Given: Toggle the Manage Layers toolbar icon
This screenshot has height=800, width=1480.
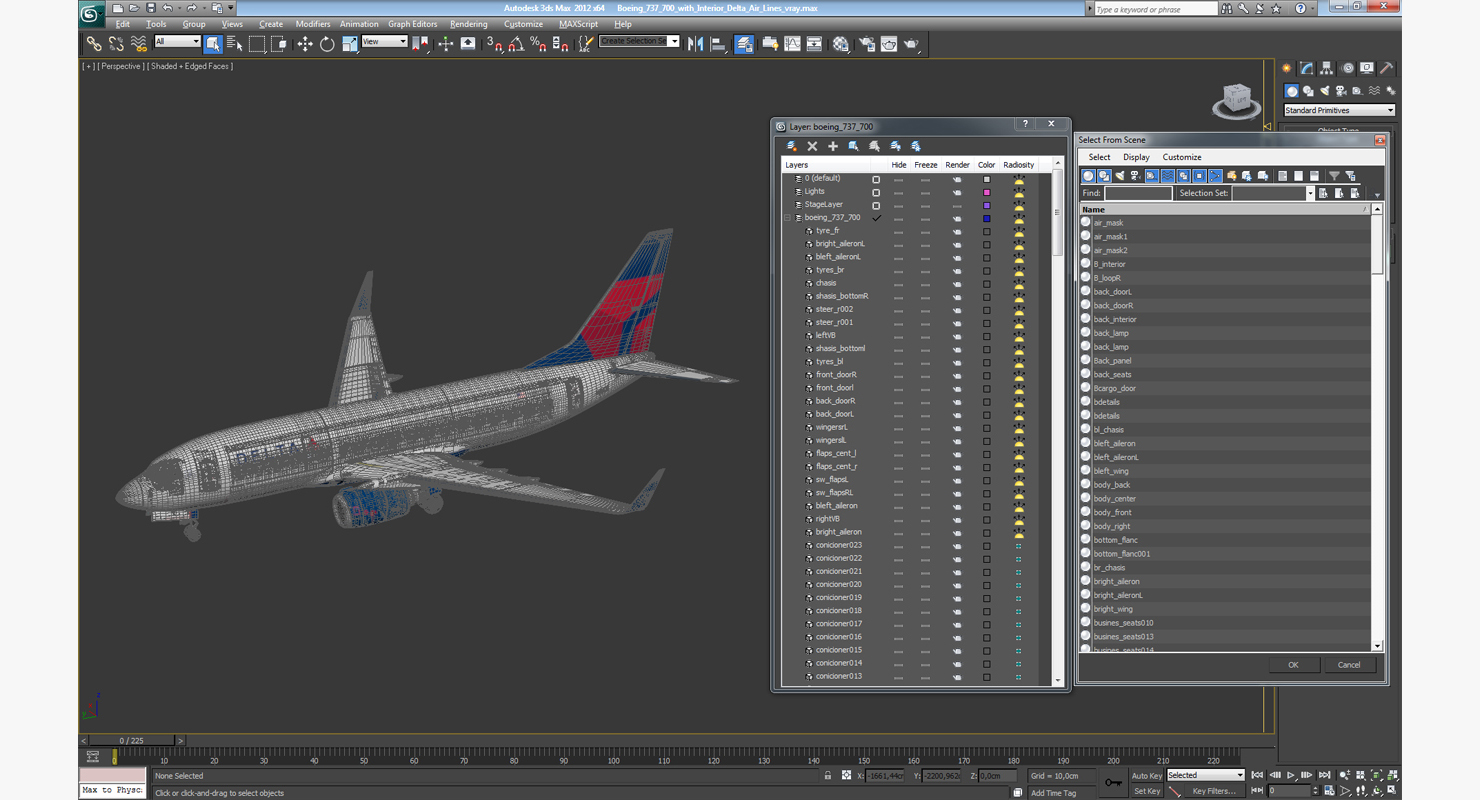Looking at the screenshot, I should coord(744,44).
